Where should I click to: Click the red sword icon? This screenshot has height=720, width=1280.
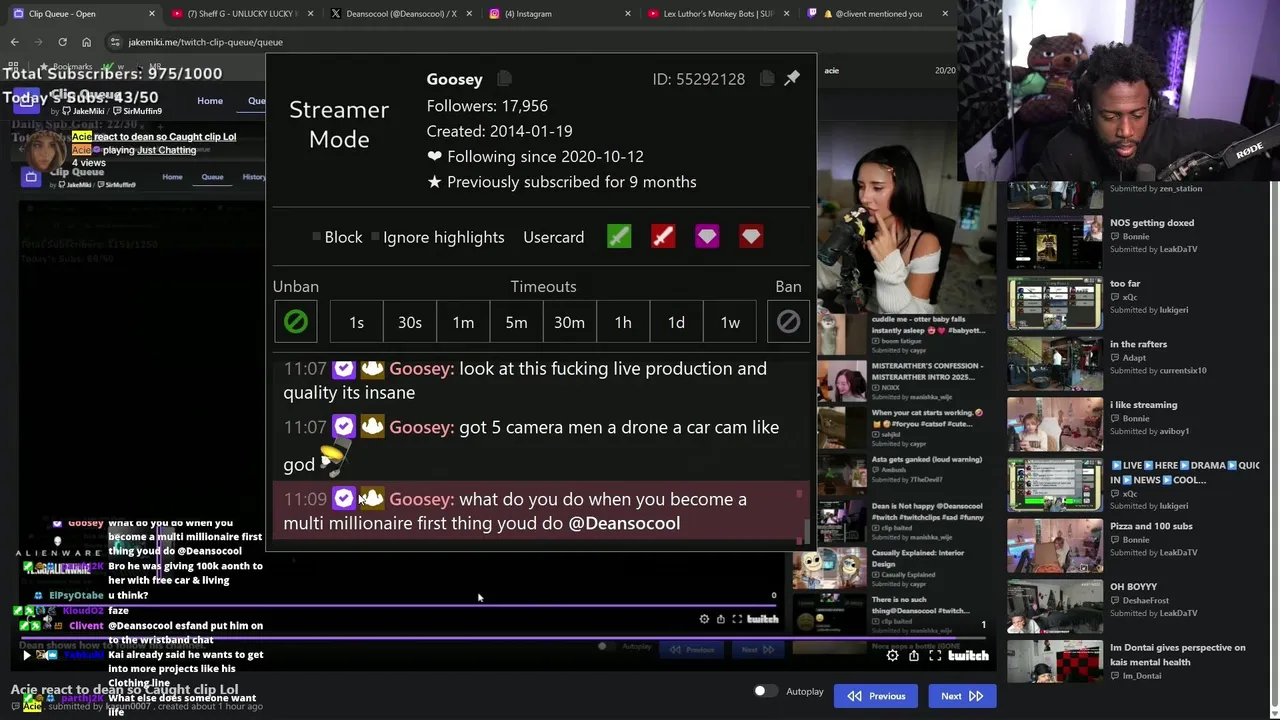(663, 237)
